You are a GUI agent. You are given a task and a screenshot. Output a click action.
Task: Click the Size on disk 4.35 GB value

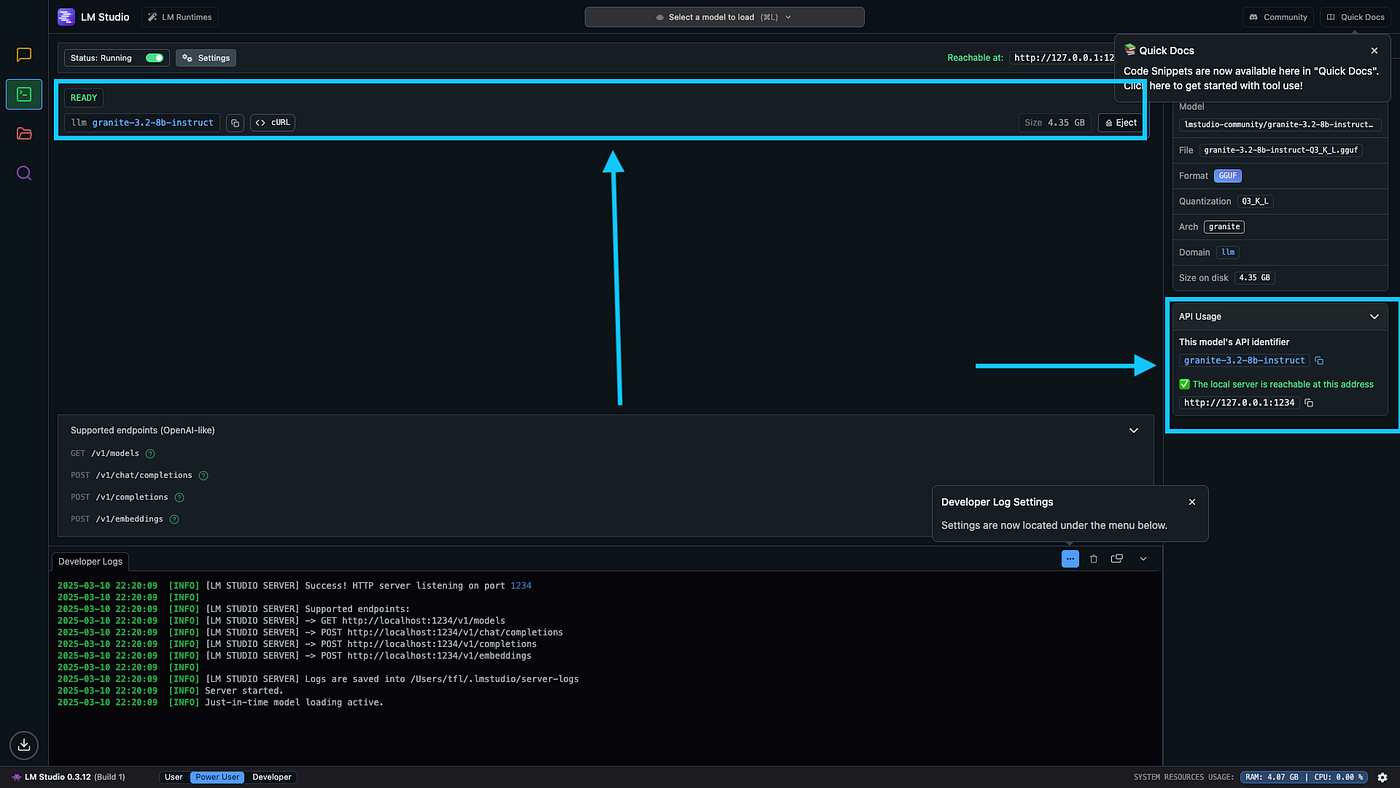click(1254, 278)
